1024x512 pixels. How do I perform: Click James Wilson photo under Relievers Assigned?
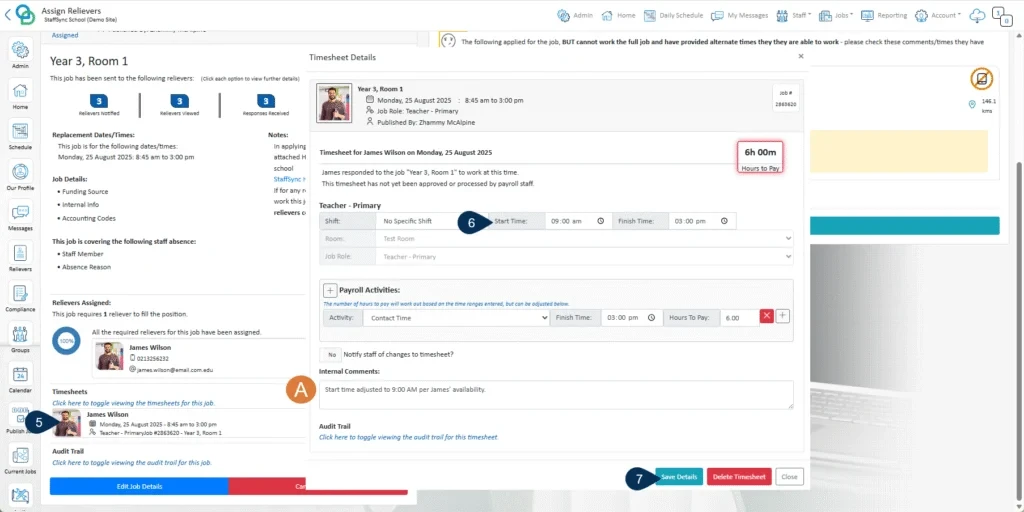(x=109, y=357)
